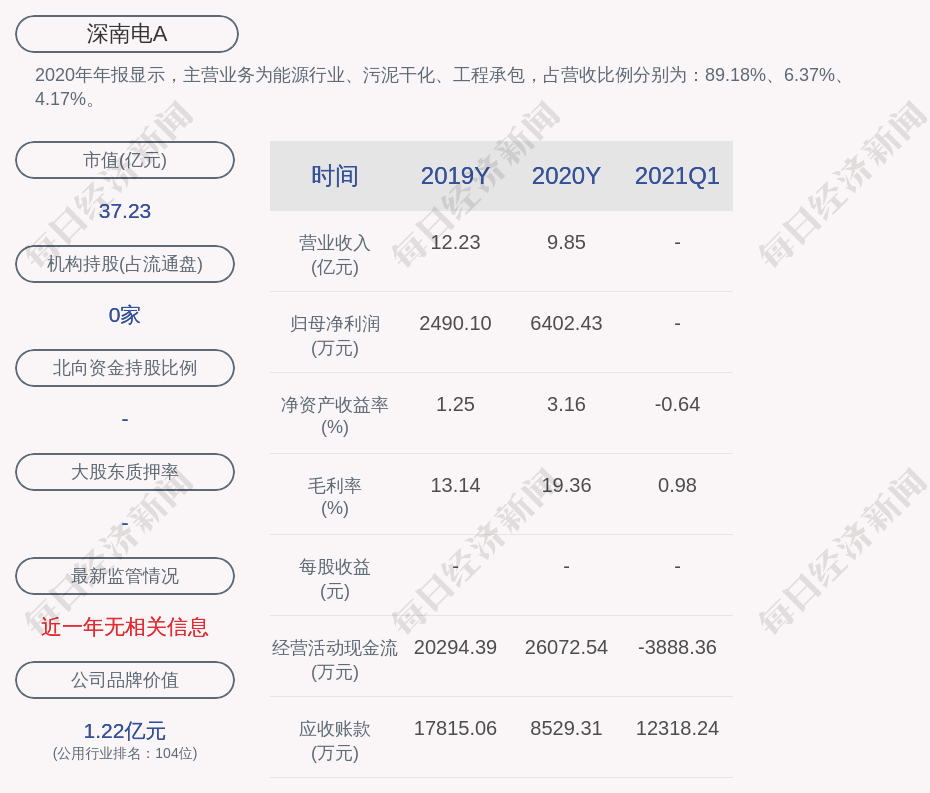Click the 净资产收益率(%) row label
This screenshot has height=793, width=930.
pos(335,416)
